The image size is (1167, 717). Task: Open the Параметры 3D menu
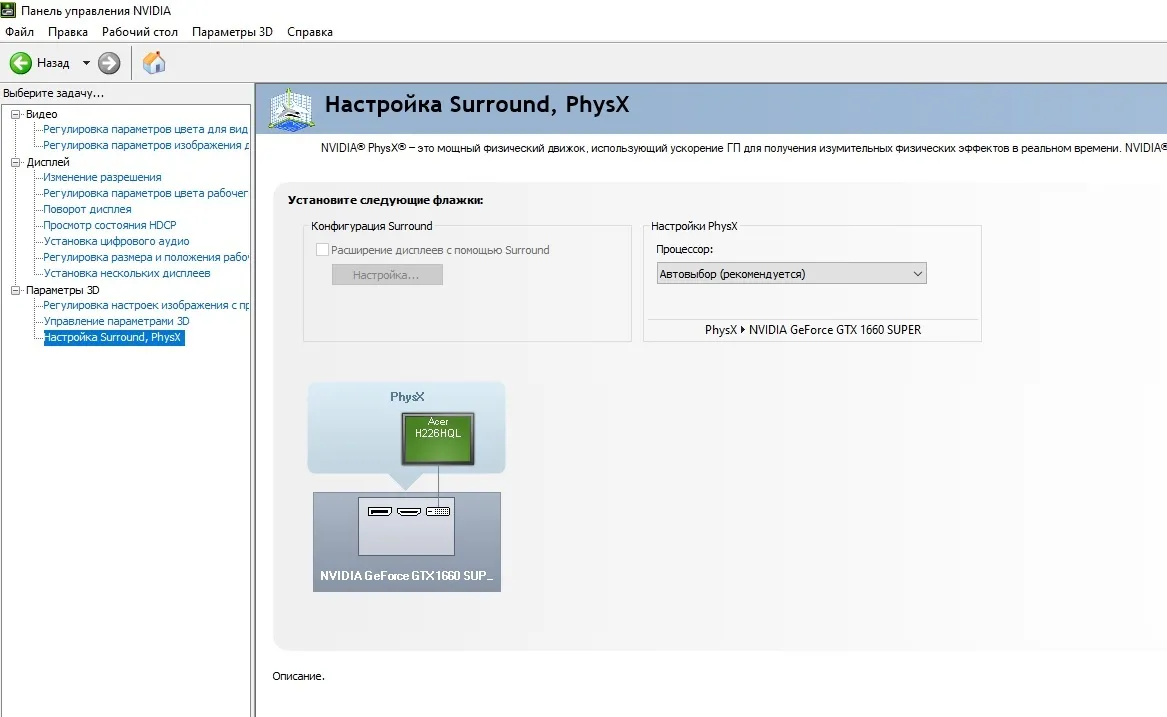click(x=232, y=32)
